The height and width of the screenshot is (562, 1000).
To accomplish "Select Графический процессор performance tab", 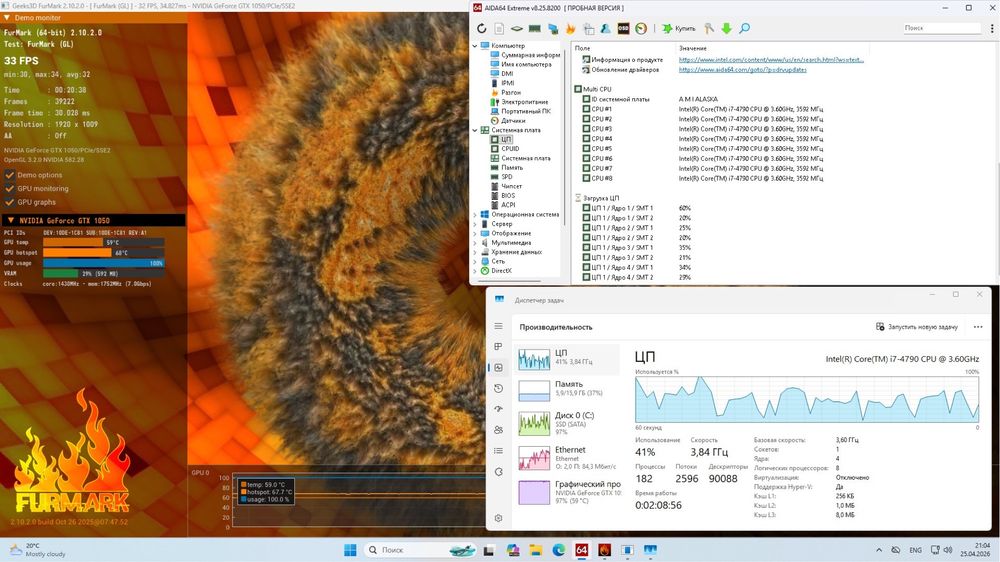I will [567, 492].
